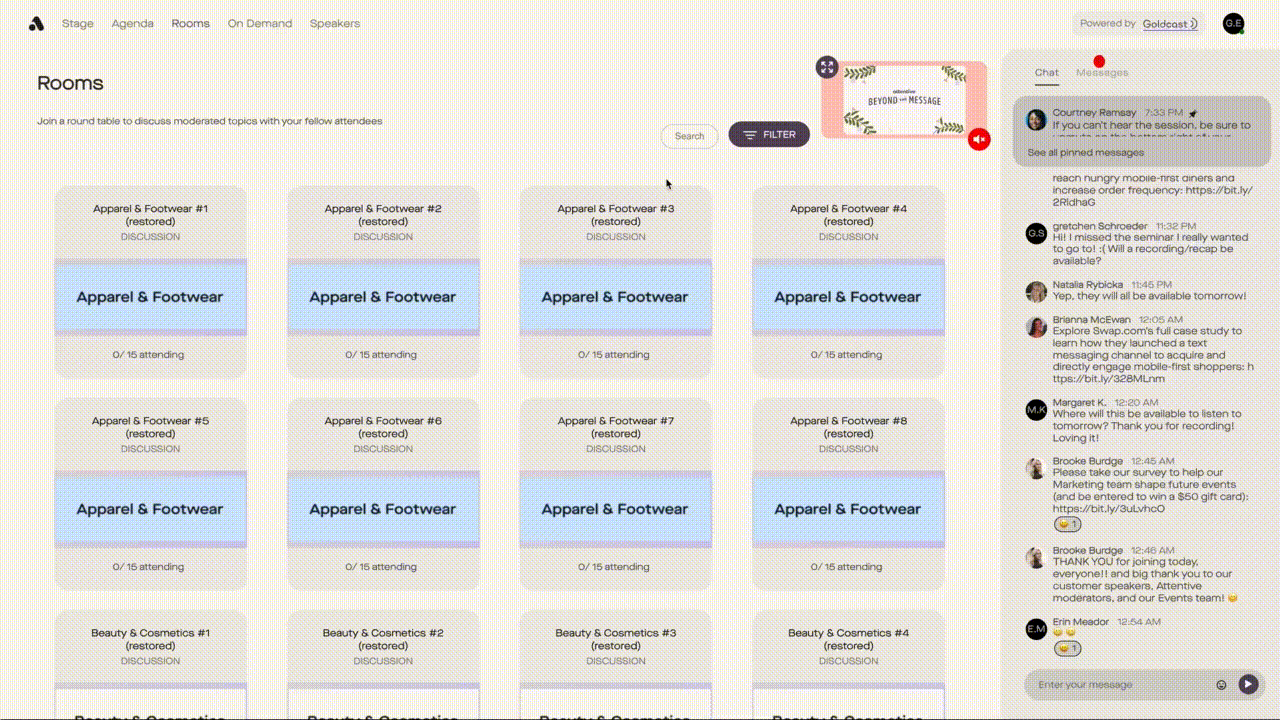Click Brooke Burdge's avatar on the THANK YOU message
1280x720 pixels.
tap(1036, 557)
